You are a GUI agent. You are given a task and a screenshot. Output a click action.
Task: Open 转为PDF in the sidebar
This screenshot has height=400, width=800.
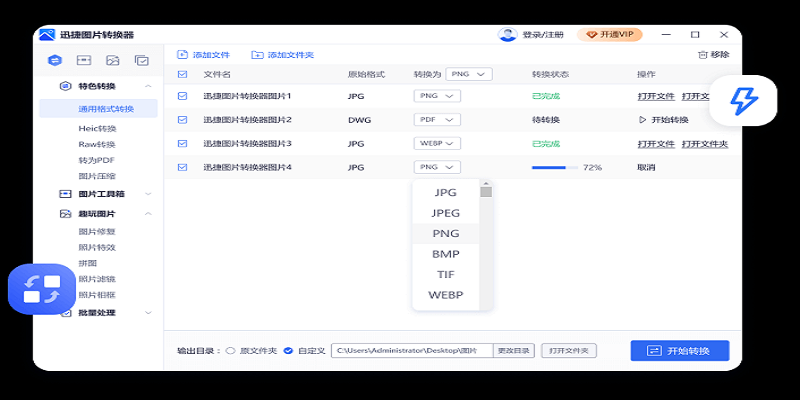pyautogui.click(x=97, y=160)
